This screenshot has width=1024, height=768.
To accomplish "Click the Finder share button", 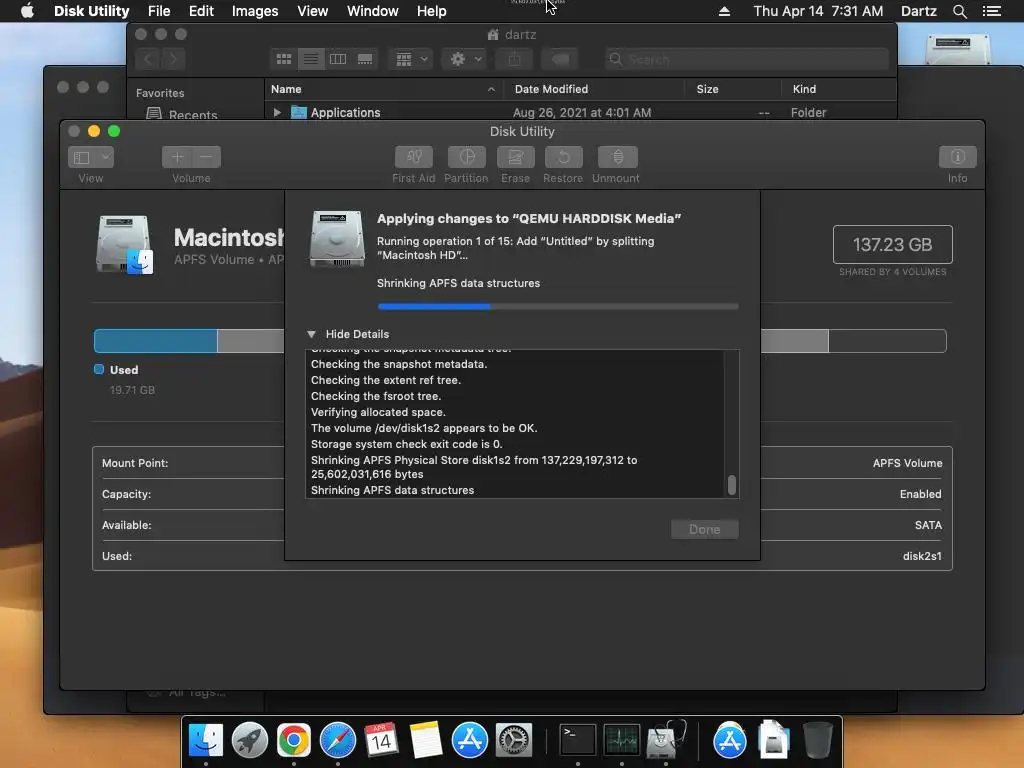I will coord(515,59).
